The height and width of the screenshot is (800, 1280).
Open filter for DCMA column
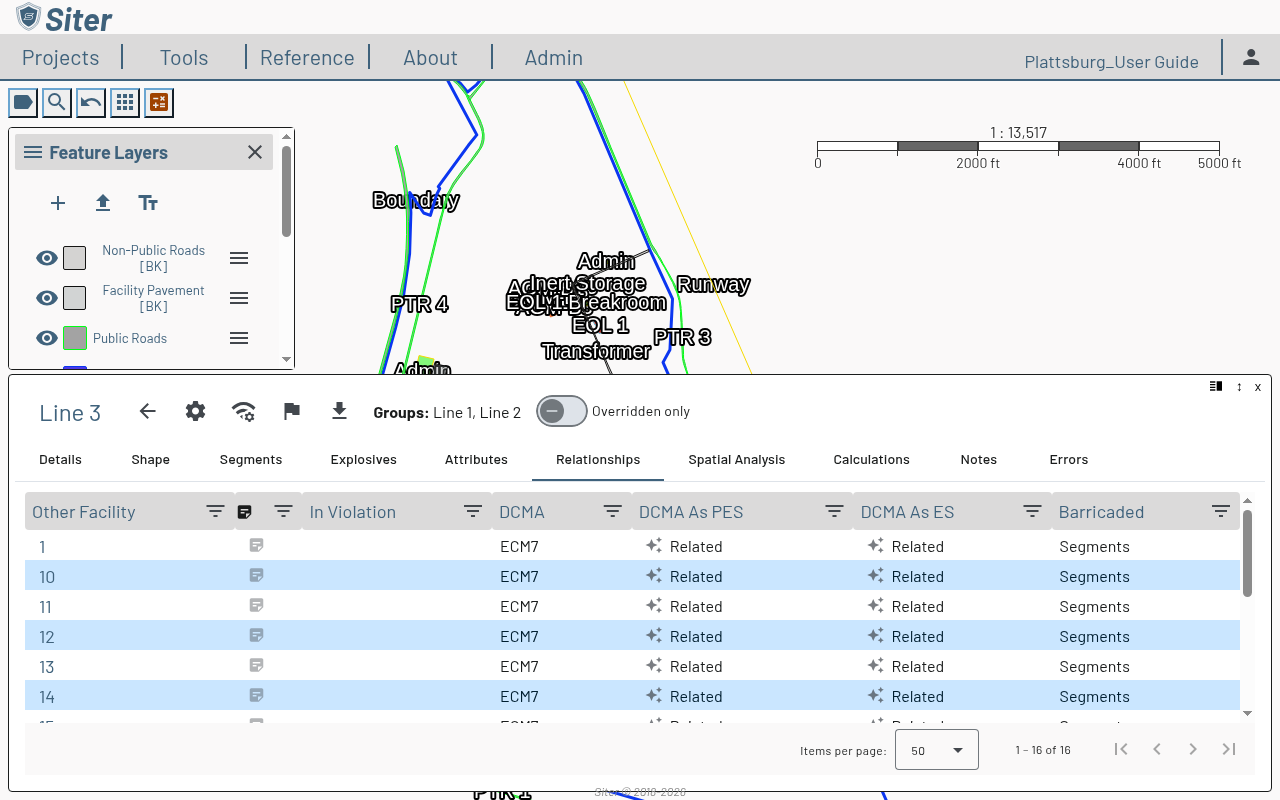(613, 511)
